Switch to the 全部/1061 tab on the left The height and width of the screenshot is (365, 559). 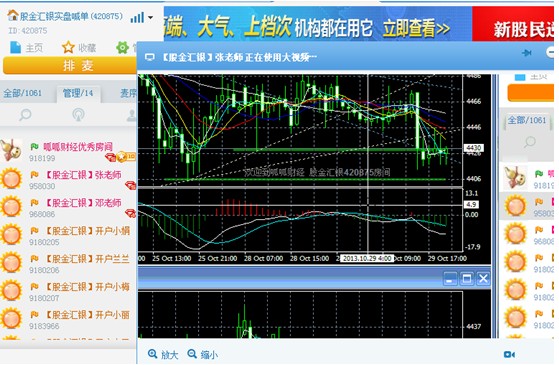pos(23,93)
